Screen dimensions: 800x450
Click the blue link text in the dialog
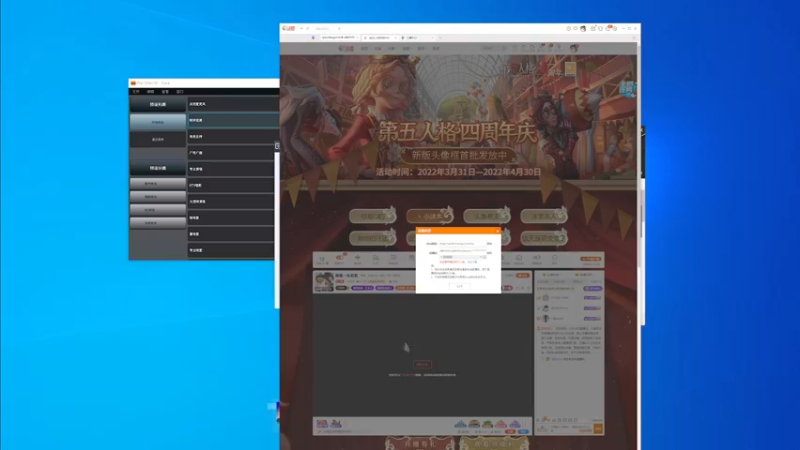(472, 262)
